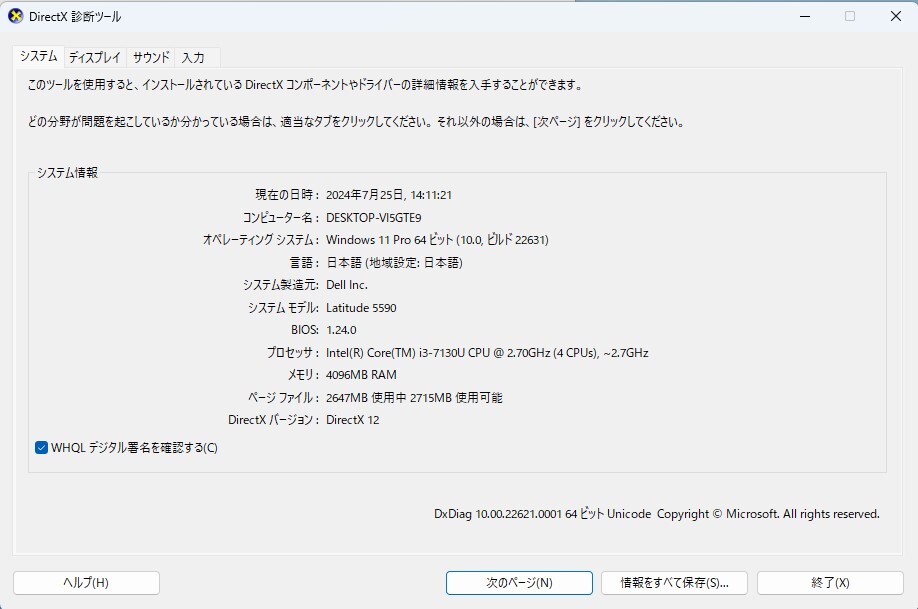Viewport: 918px width, 609px height.
Task: Exit the tool with 終了(X)
Action: (x=830, y=583)
